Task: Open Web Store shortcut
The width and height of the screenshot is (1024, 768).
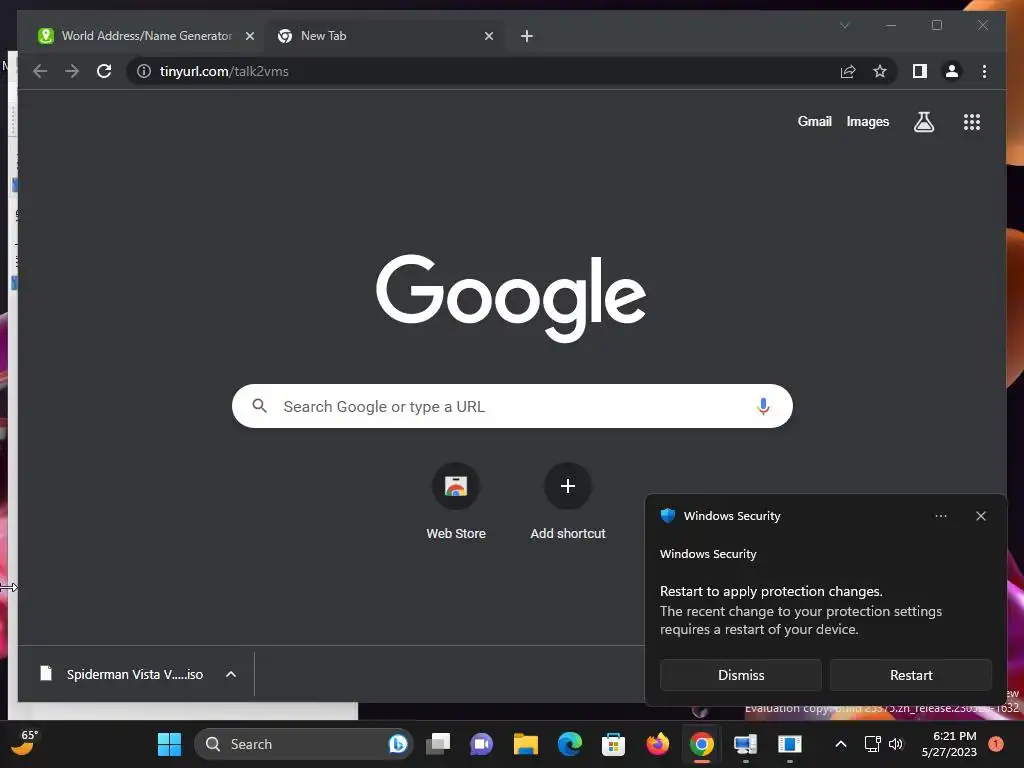Action: tap(456, 501)
